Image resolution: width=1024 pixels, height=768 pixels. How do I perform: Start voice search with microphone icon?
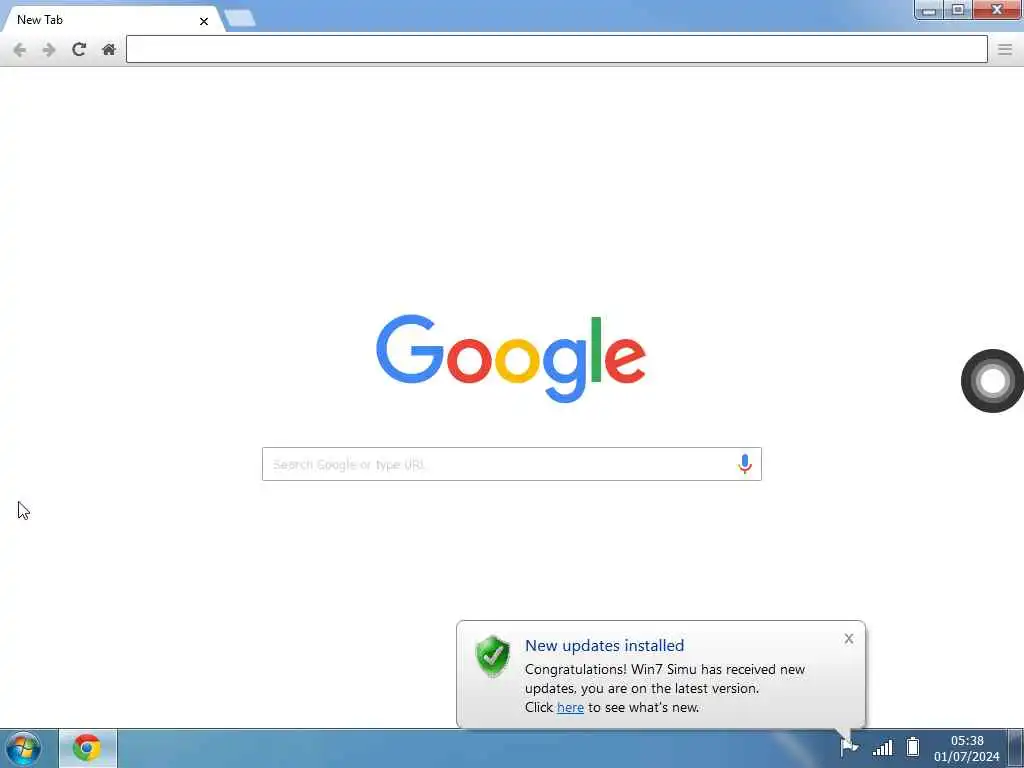[744, 464]
